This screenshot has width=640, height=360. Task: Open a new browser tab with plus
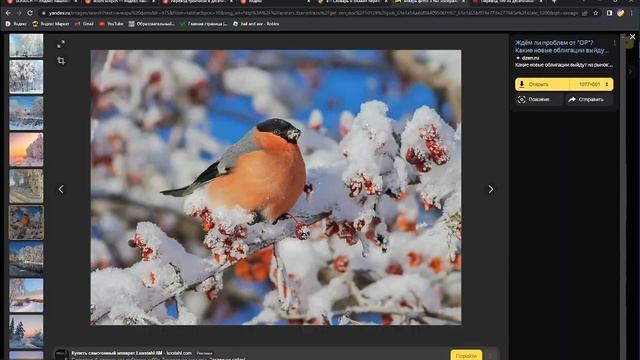[x=554, y=2]
